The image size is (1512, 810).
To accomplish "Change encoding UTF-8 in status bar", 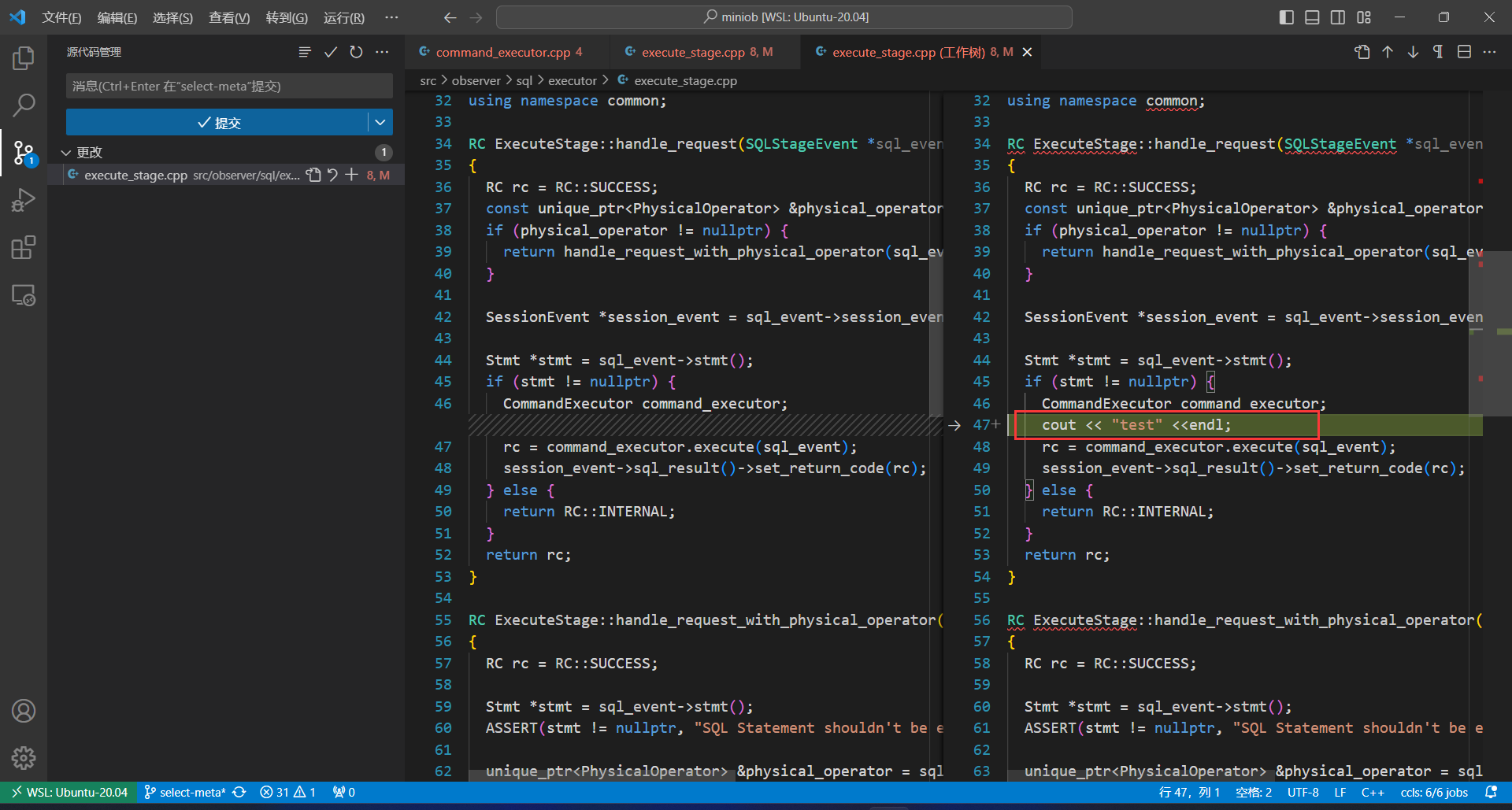I will (x=1303, y=792).
